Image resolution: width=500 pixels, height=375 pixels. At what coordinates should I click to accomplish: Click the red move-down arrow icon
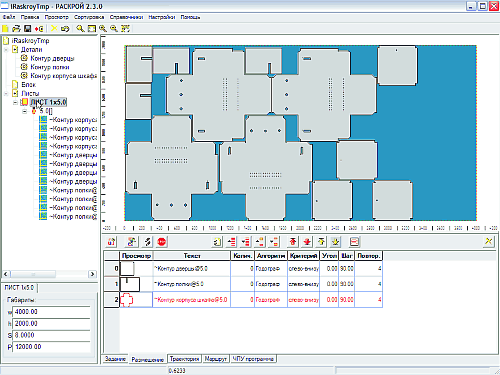(307, 242)
